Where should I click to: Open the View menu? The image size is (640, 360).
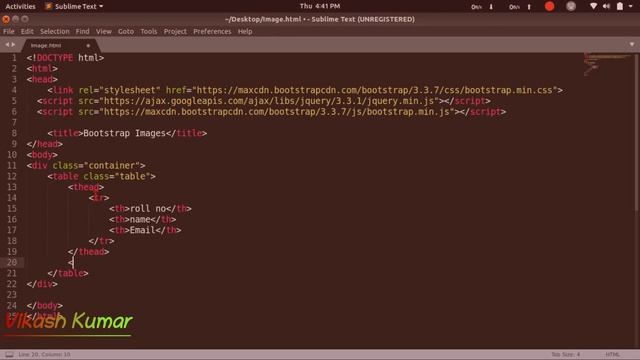click(104, 31)
